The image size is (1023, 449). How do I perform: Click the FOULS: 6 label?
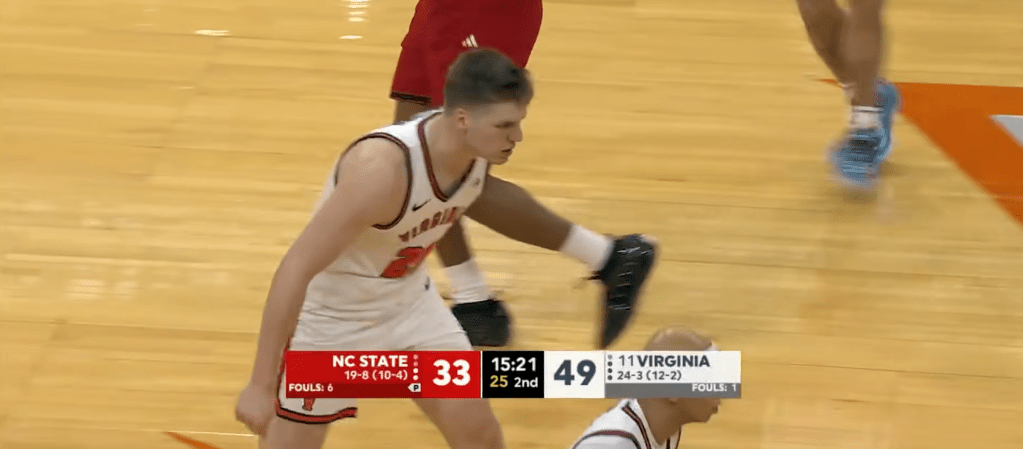pos(311,388)
